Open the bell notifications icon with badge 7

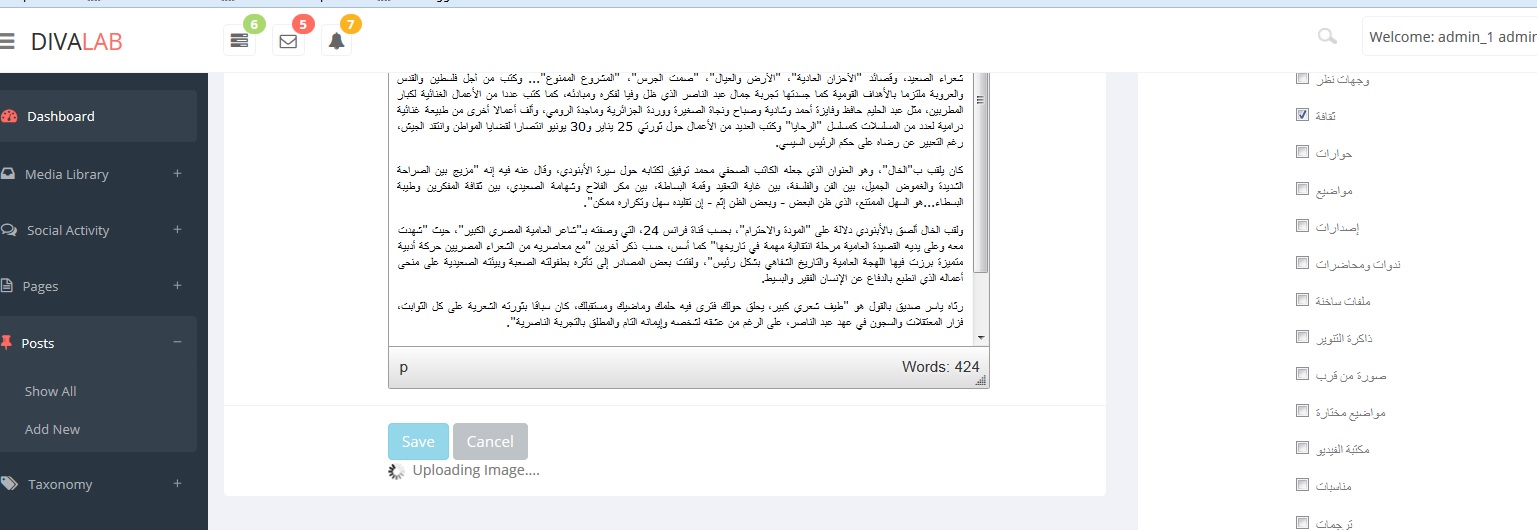(336, 41)
